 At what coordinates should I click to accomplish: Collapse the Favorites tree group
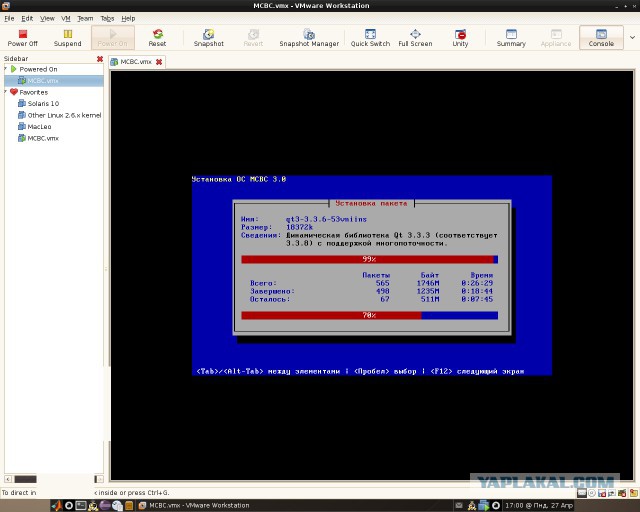[5, 91]
